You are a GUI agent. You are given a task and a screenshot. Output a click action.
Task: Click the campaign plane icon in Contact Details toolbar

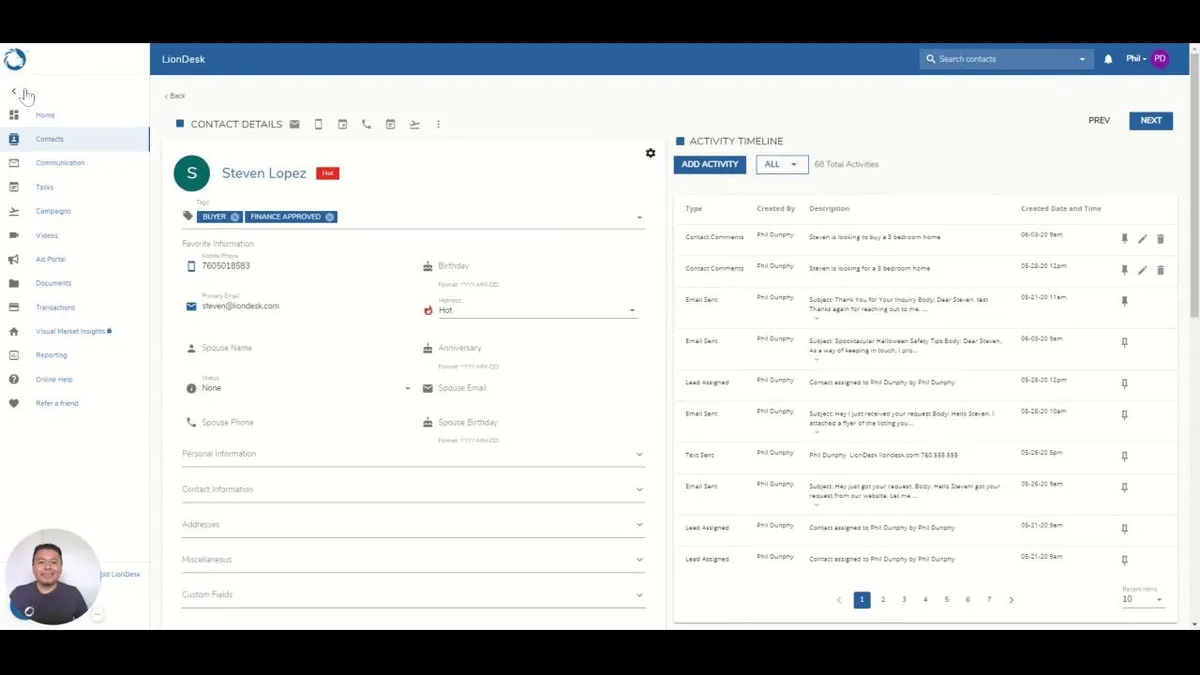tap(415, 125)
